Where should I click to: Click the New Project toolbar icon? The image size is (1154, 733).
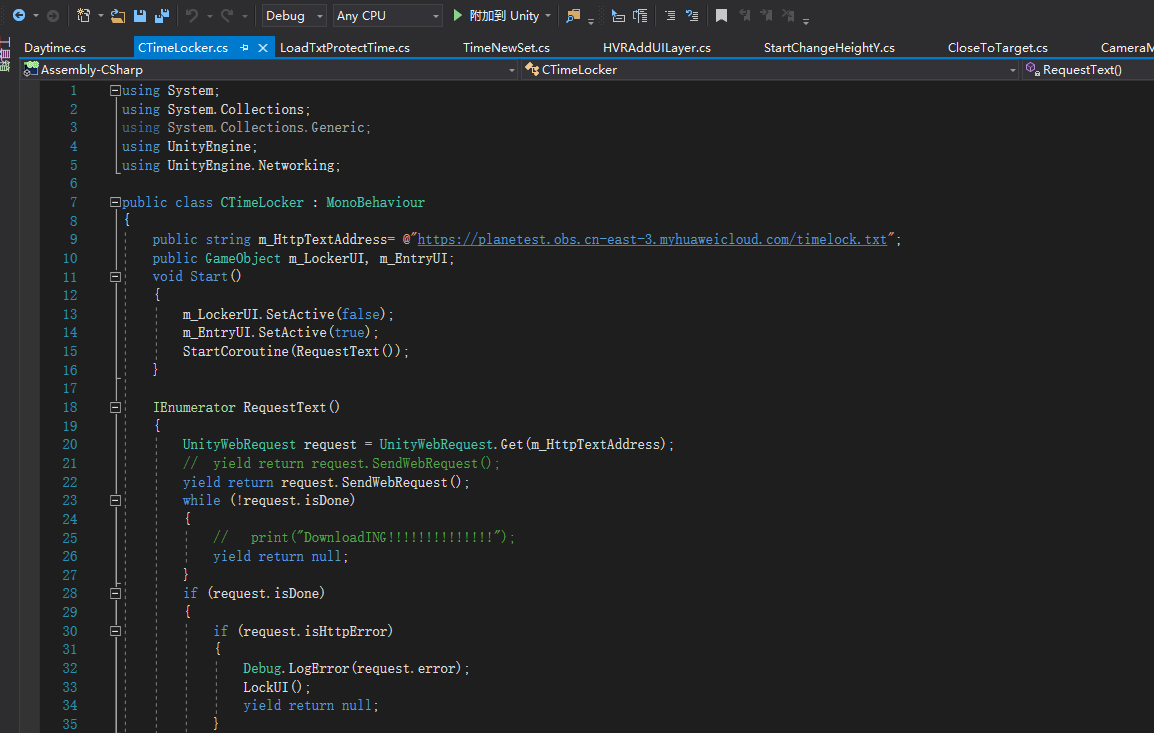[84, 16]
